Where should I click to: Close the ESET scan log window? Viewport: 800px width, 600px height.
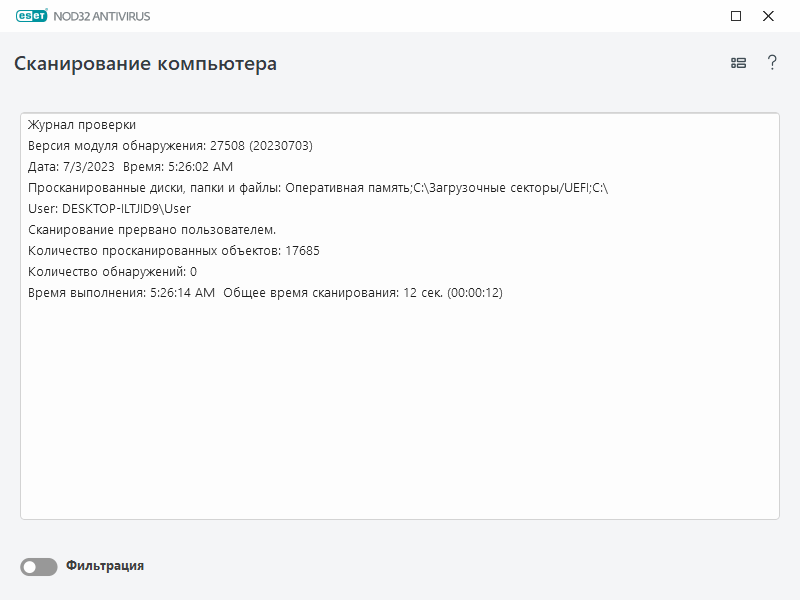[x=768, y=16]
